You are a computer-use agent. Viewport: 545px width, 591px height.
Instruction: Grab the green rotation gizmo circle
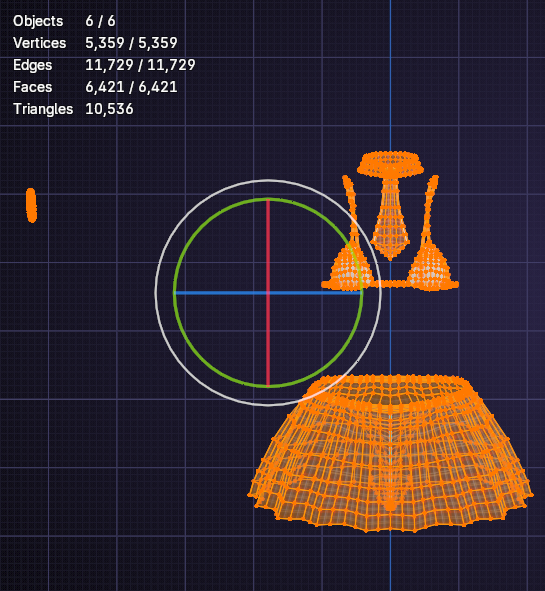click(174, 293)
